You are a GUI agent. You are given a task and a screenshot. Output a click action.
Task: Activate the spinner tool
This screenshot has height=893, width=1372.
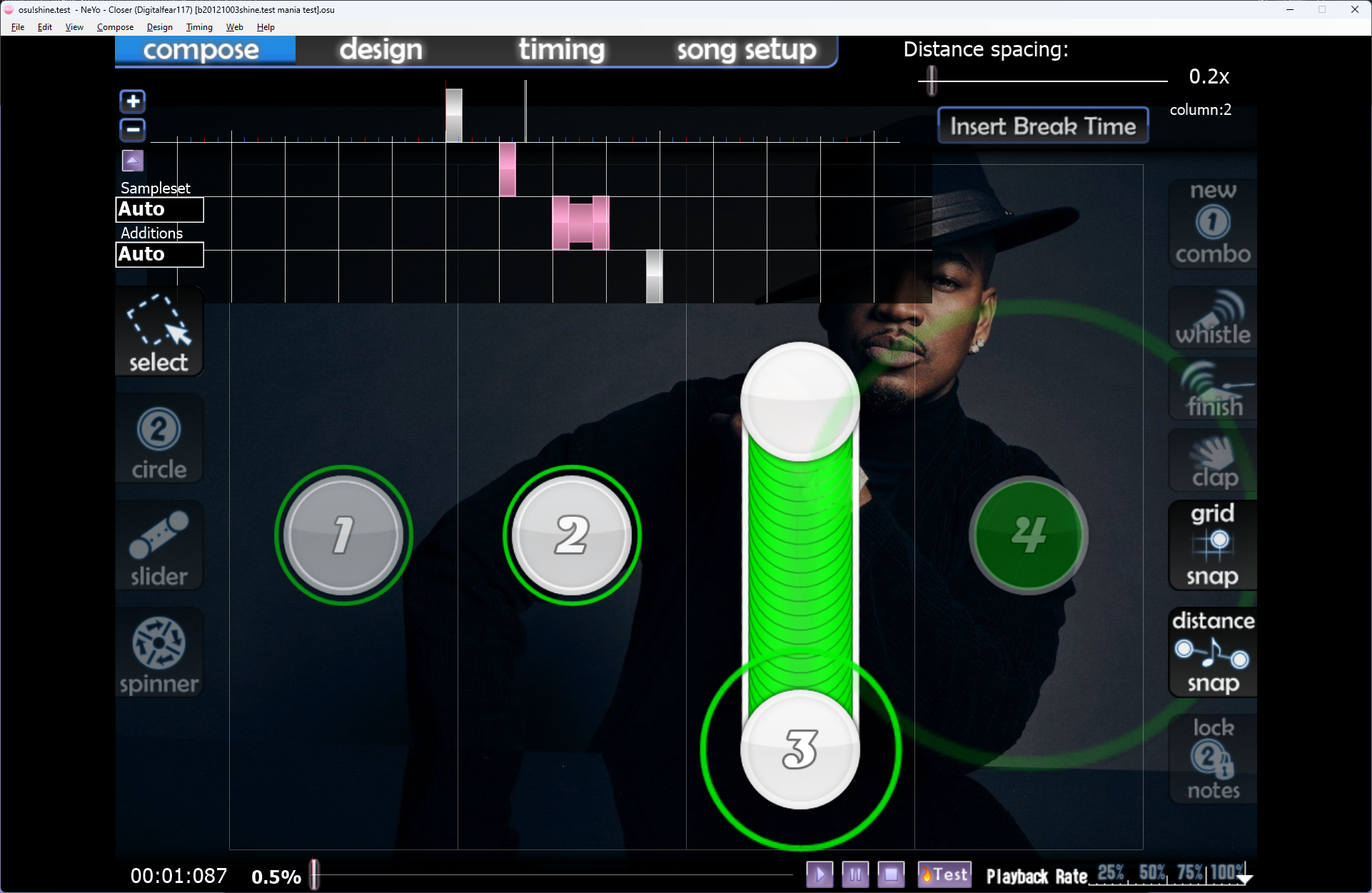pos(158,654)
